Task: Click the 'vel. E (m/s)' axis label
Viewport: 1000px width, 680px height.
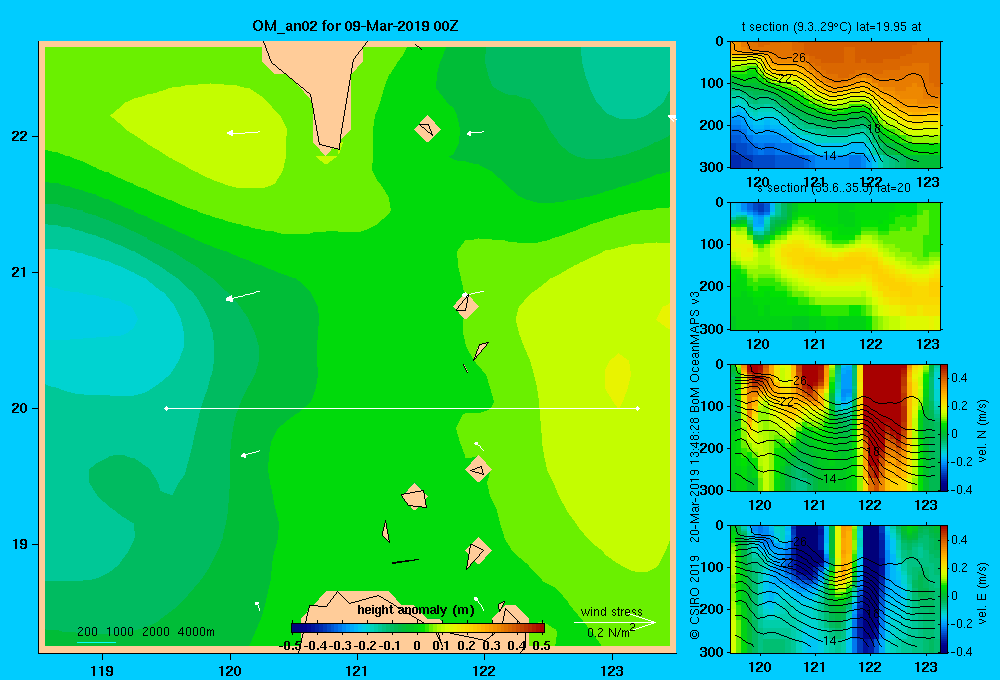Action: coord(983,593)
